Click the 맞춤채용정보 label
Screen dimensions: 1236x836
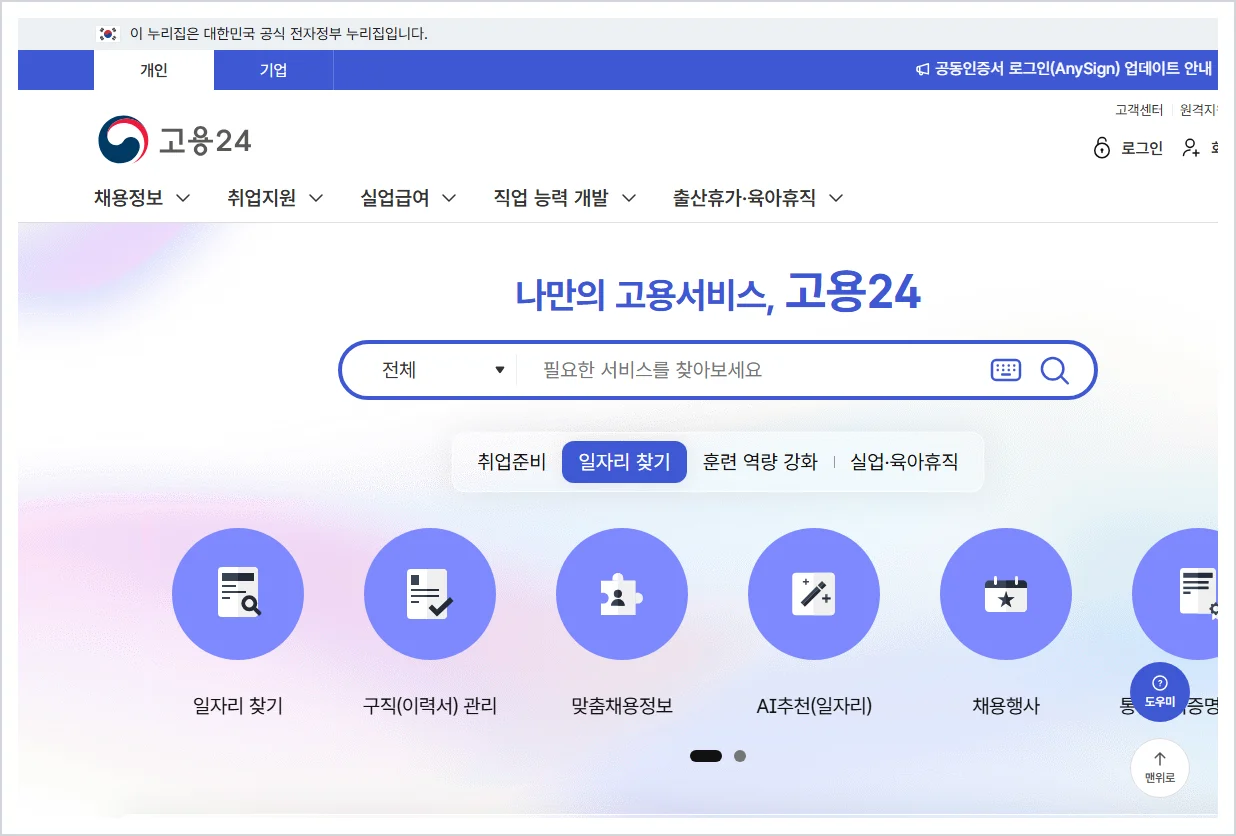click(622, 706)
